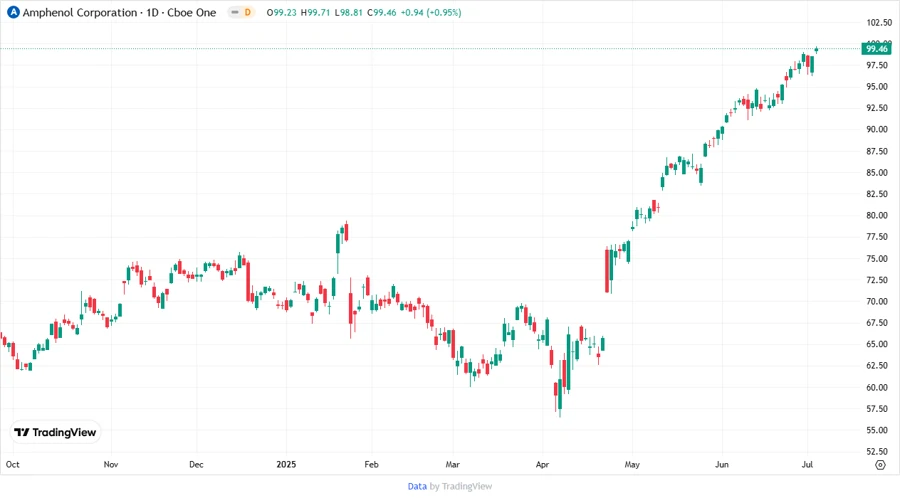
Task: Click the Mar label on time axis
Action: tap(452, 464)
